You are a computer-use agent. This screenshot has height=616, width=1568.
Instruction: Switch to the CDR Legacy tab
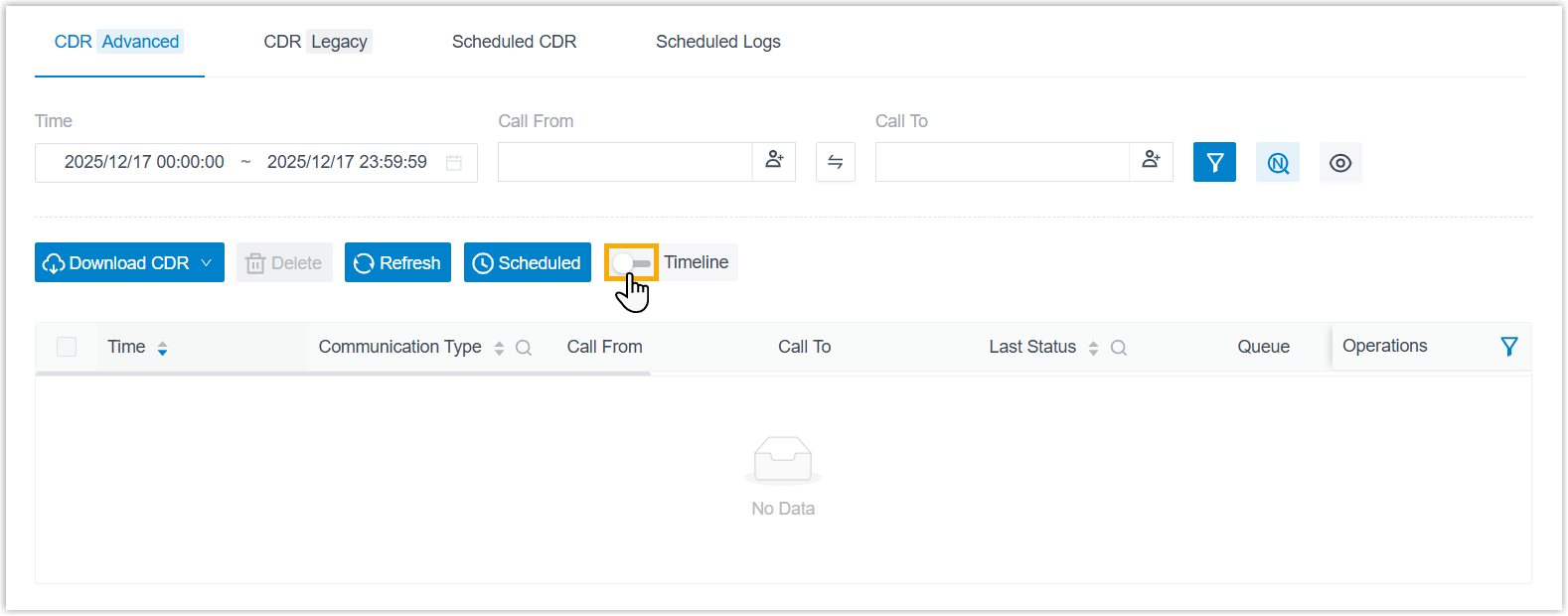(316, 42)
